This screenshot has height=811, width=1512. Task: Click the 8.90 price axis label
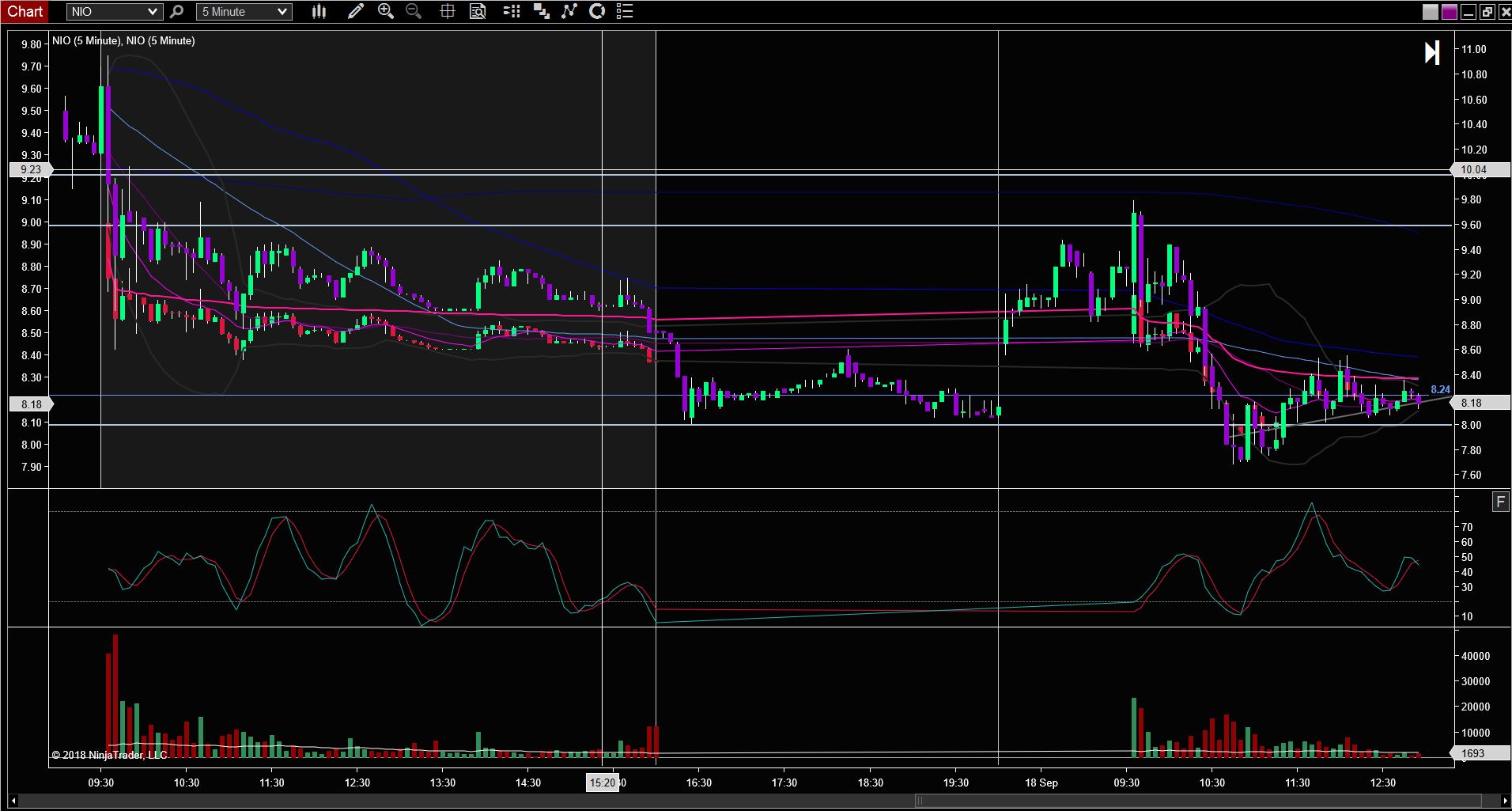coord(32,244)
